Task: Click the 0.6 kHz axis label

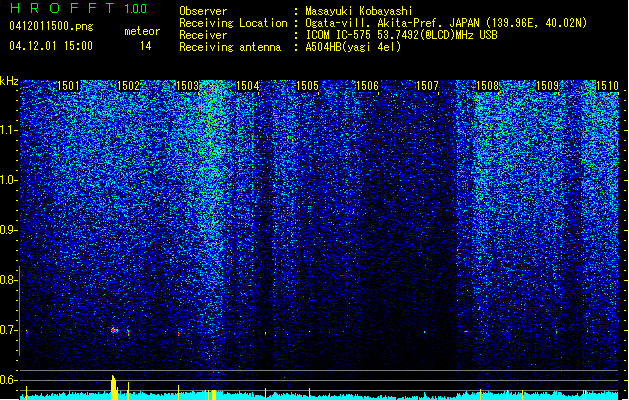Action: click(8, 380)
